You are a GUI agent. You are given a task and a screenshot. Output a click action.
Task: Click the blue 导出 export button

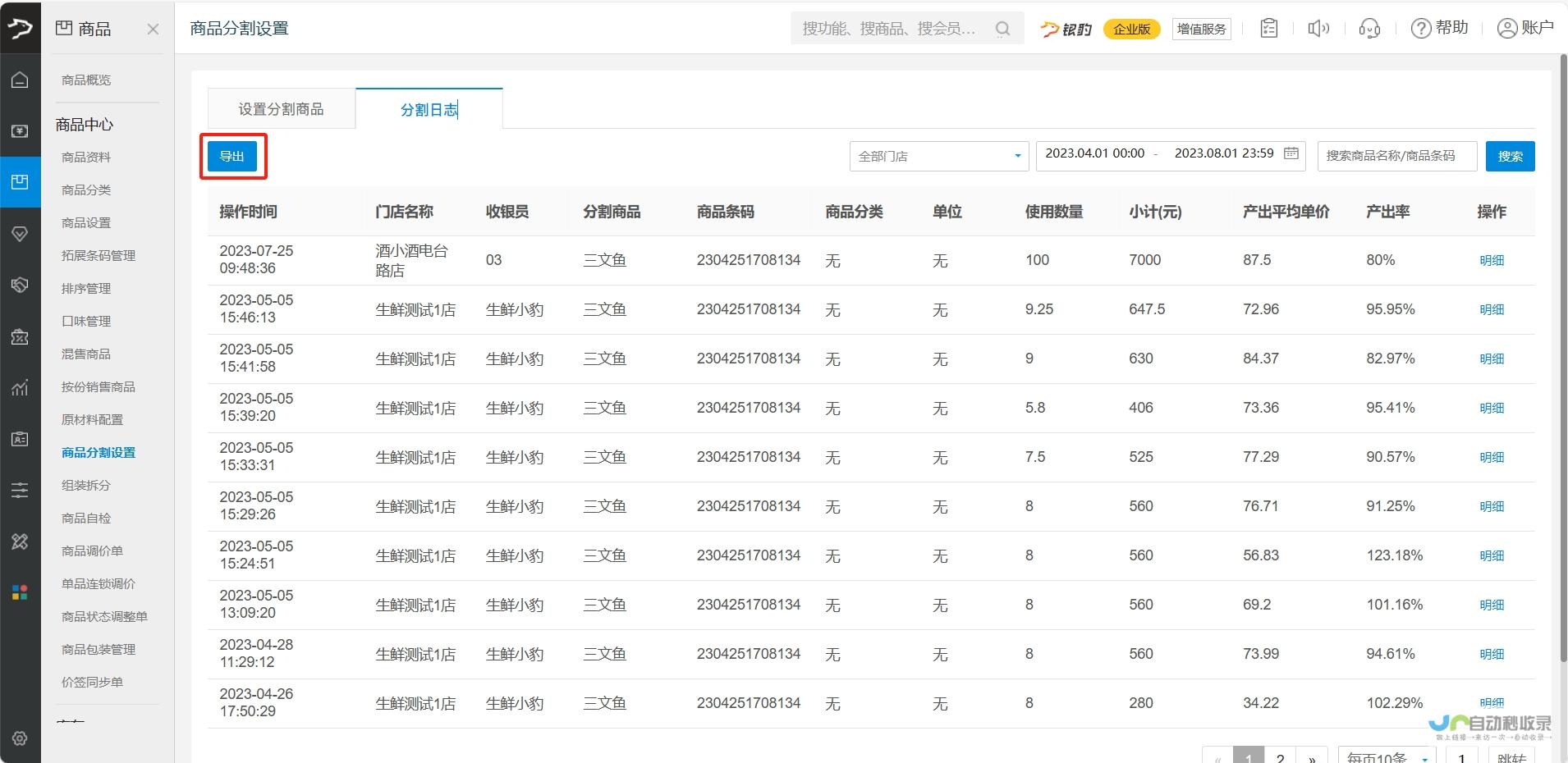(x=232, y=156)
